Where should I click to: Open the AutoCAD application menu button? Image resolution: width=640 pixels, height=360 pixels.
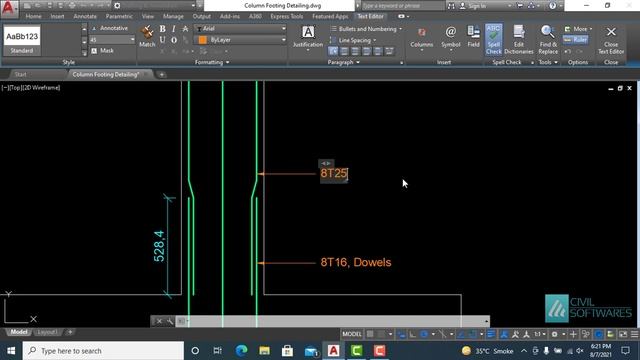point(9,7)
